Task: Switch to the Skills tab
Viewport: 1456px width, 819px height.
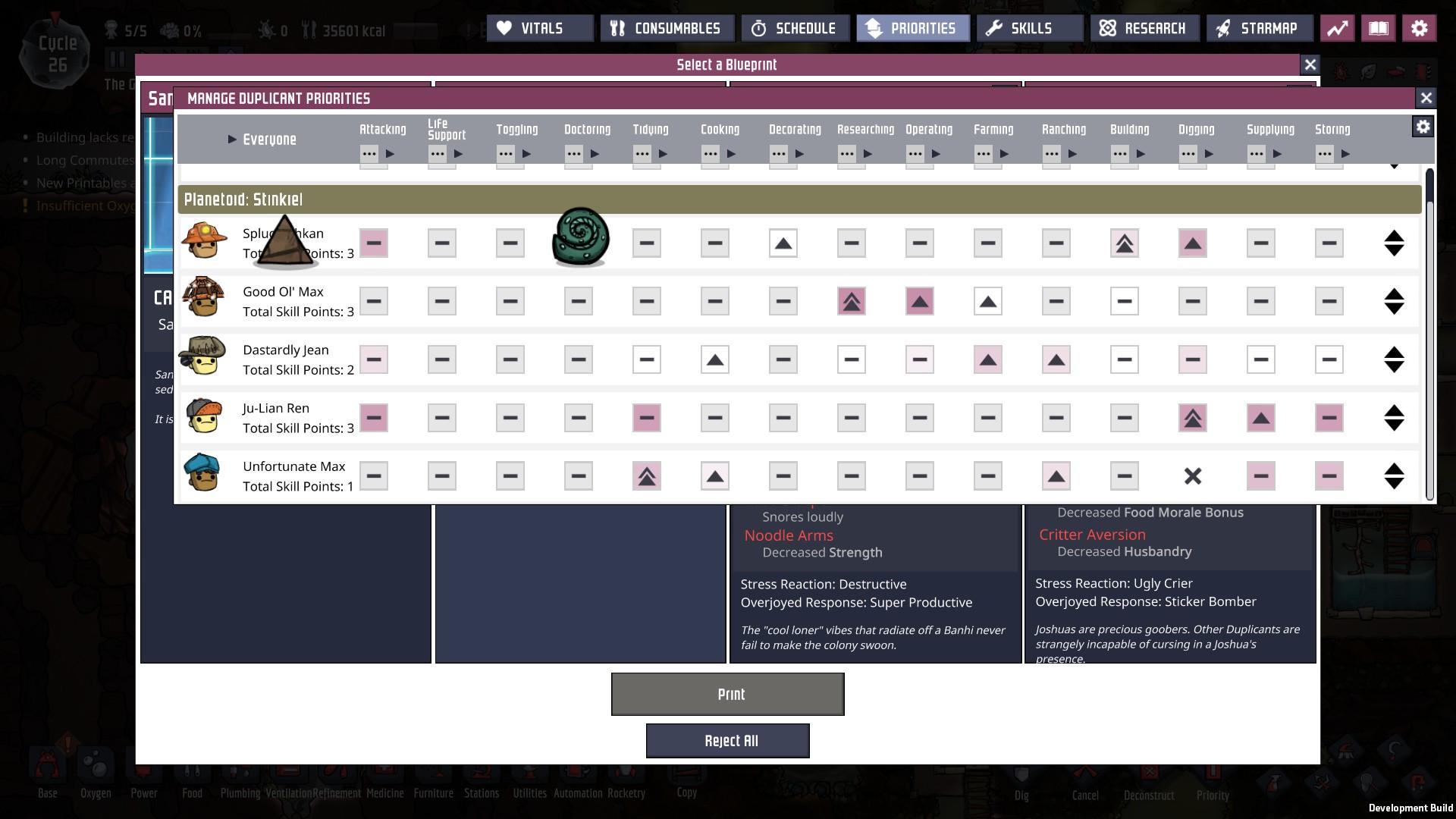Action: [1028, 28]
